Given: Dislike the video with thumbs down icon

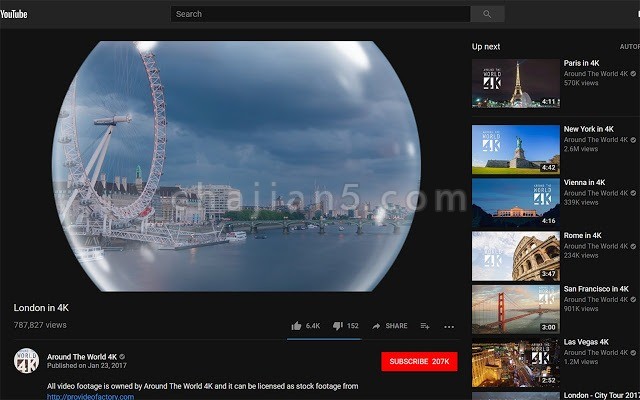Looking at the screenshot, I should 338,326.
